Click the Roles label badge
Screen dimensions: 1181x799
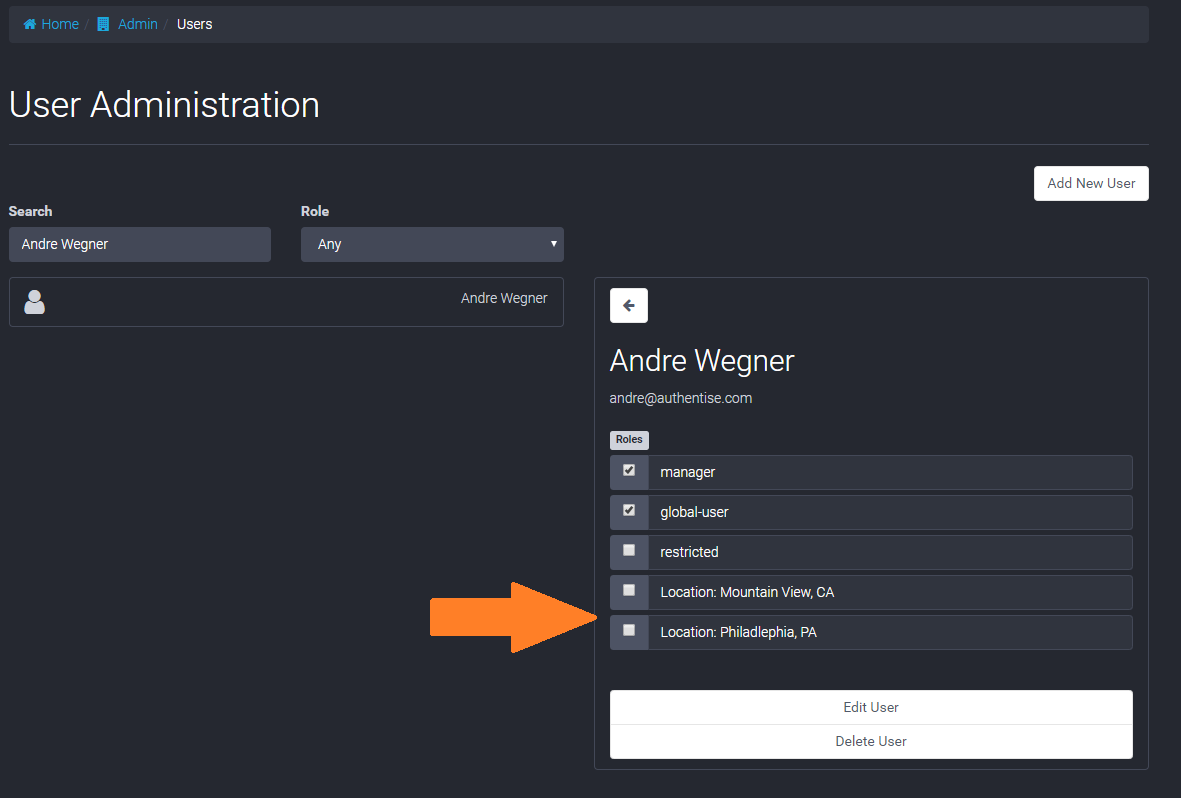[x=629, y=440]
